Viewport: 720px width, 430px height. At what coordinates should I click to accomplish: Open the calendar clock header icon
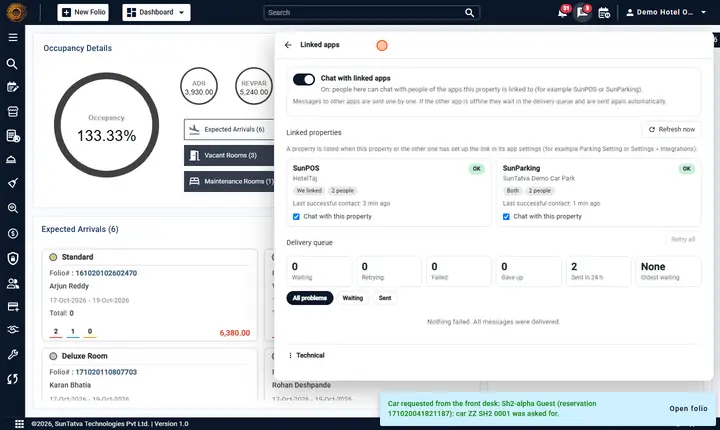[x=604, y=12]
